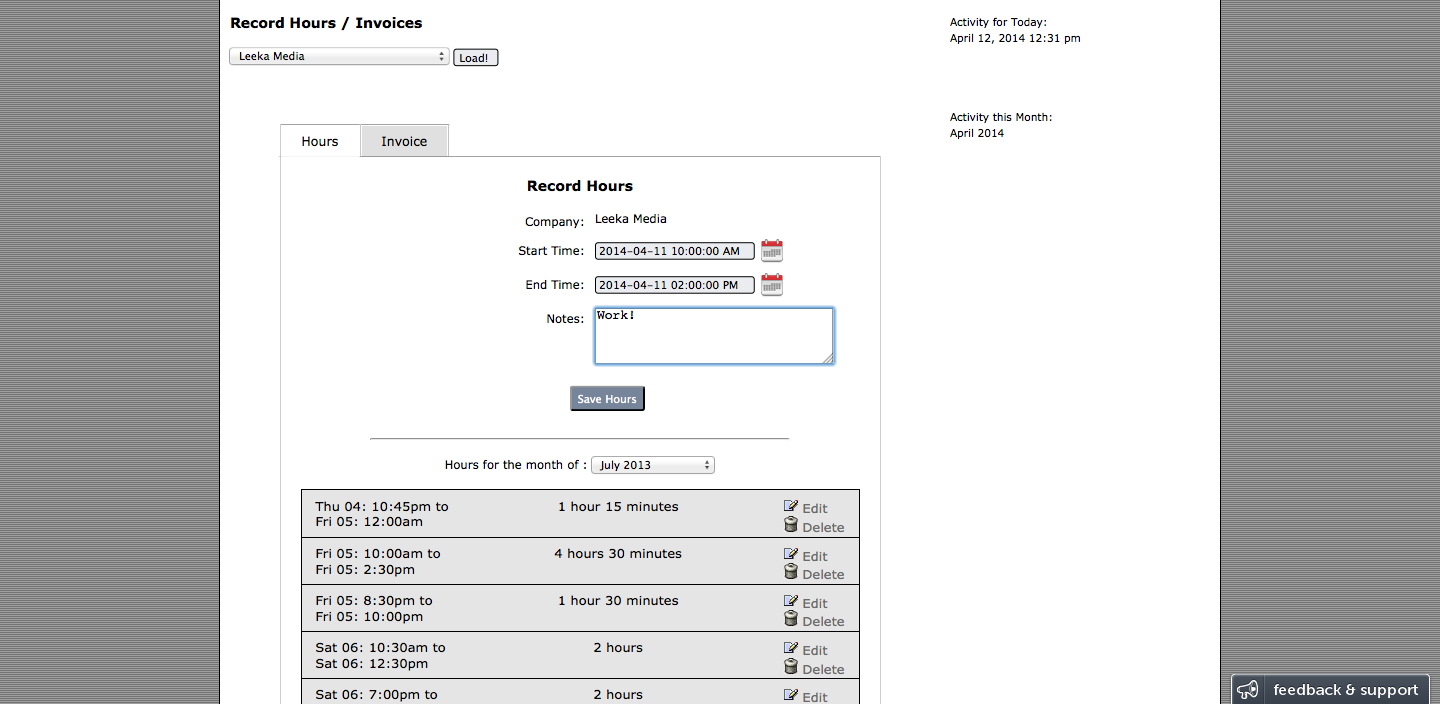
Task: Expand the July 2013 month dropdown
Action: (x=652, y=465)
